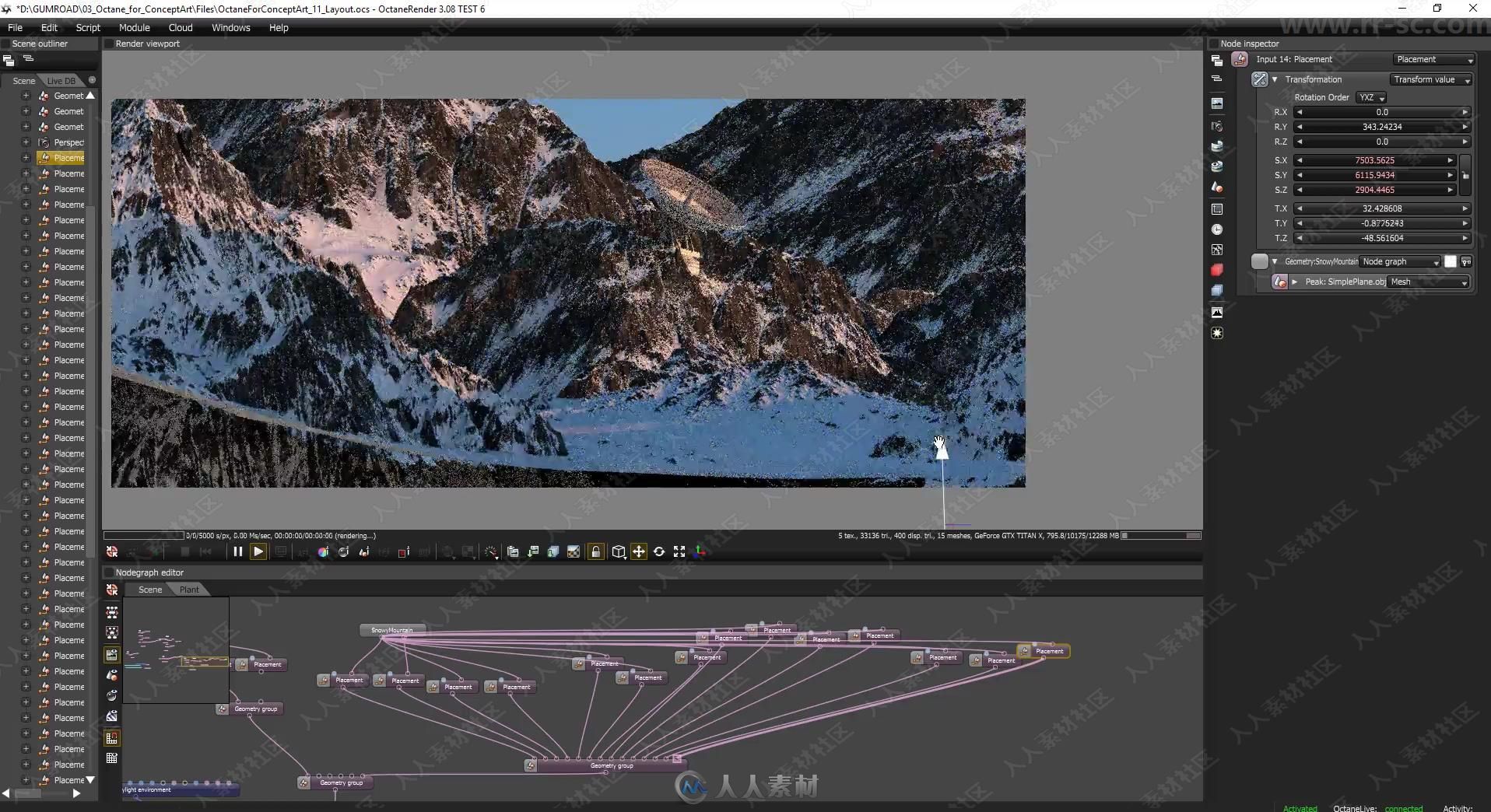Toggle texture preview in nodegraph
Viewport: 1491px width, 812px height.
coord(112,716)
